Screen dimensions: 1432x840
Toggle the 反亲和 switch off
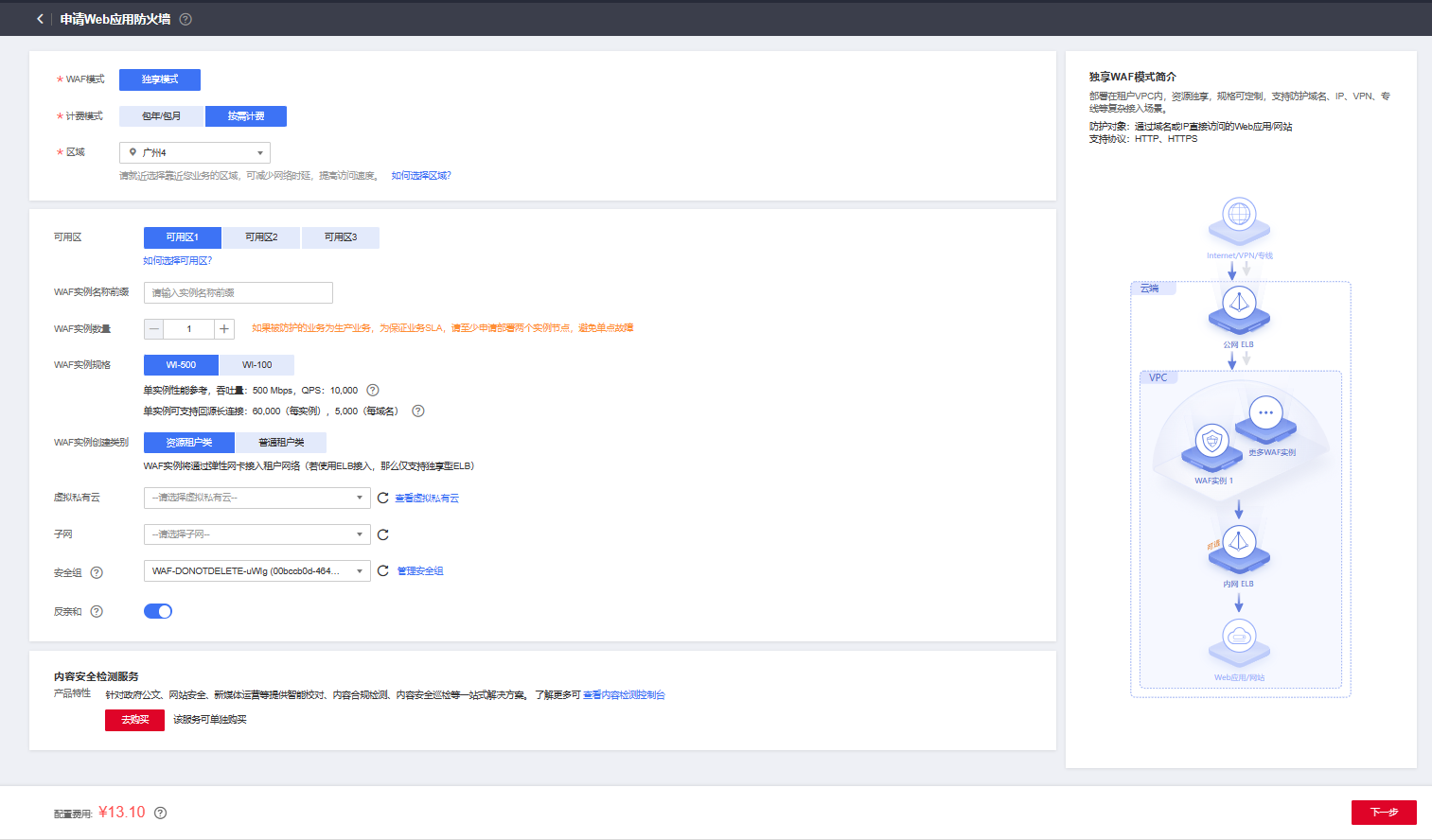pos(158,611)
